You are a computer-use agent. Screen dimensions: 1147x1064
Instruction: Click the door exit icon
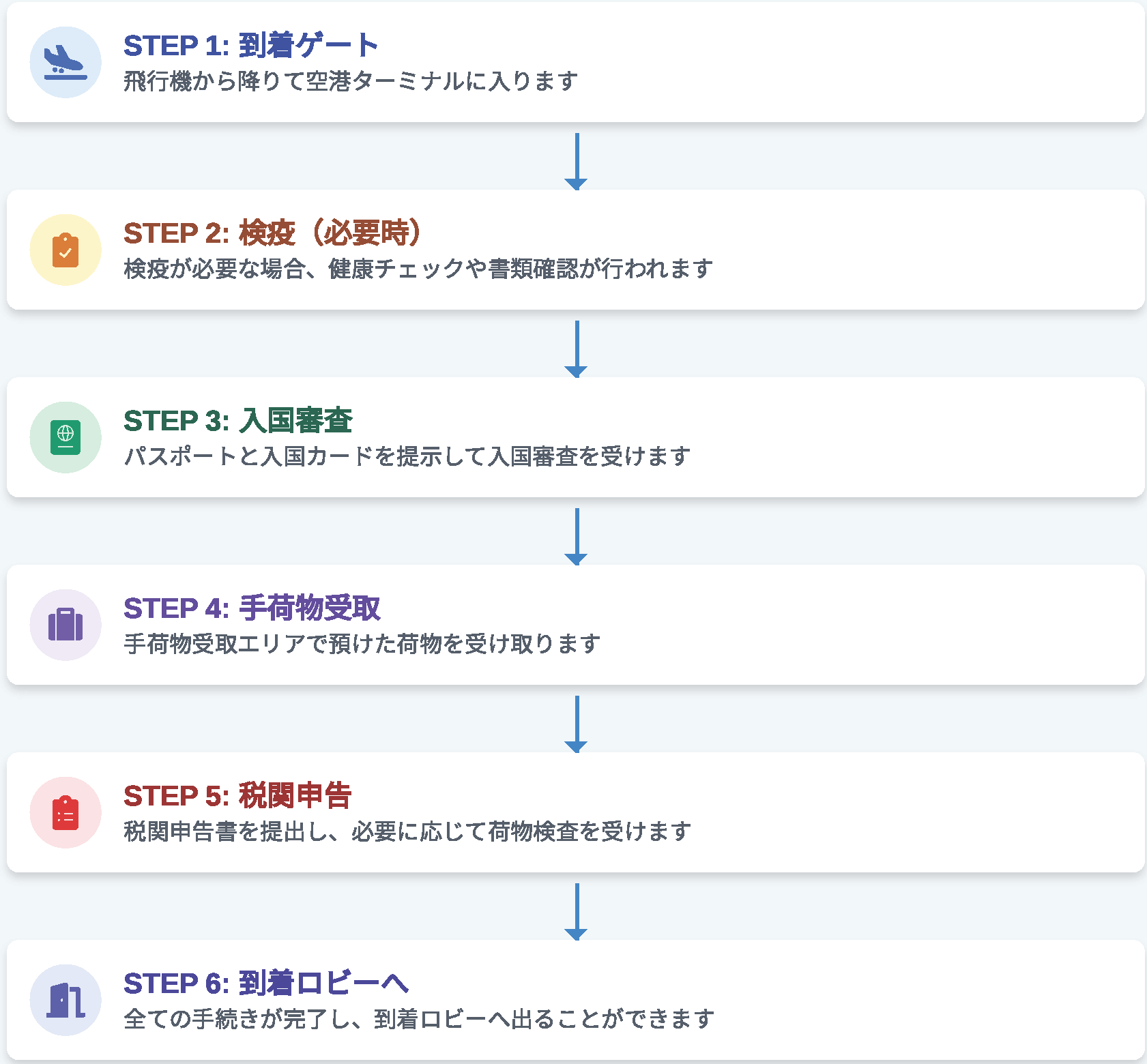(x=66, y=1000)
